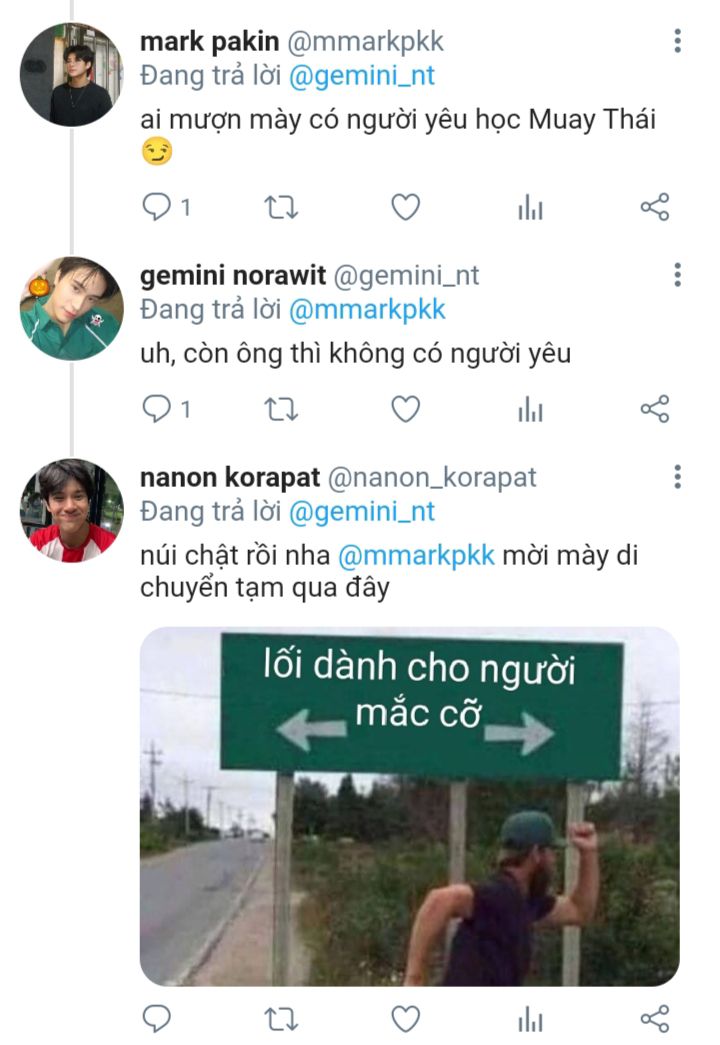Like nanon korapat's tweet with the sign image
The image size is (720, 1045).
404,1018
